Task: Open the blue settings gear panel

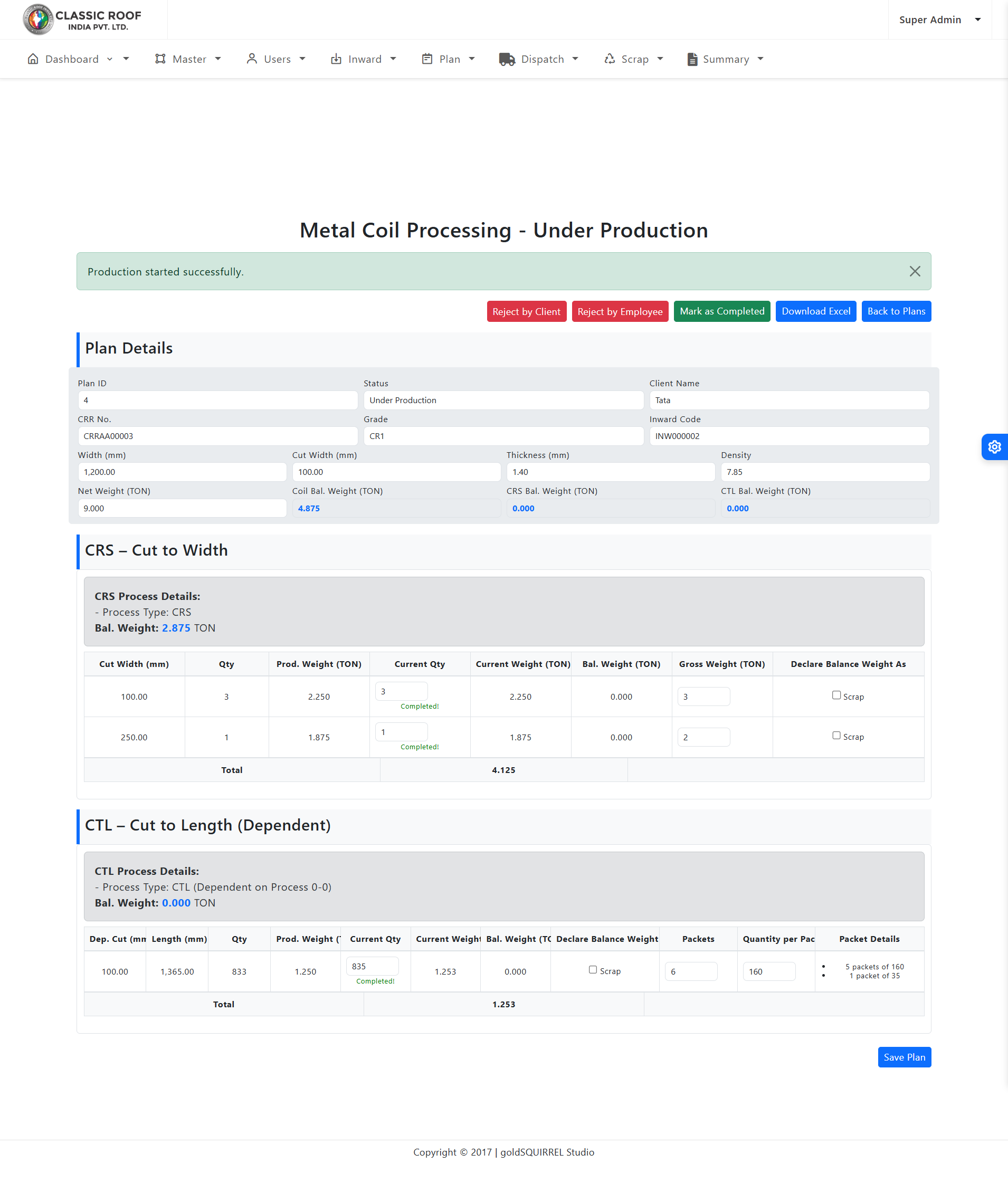Action: coord(994,446)
